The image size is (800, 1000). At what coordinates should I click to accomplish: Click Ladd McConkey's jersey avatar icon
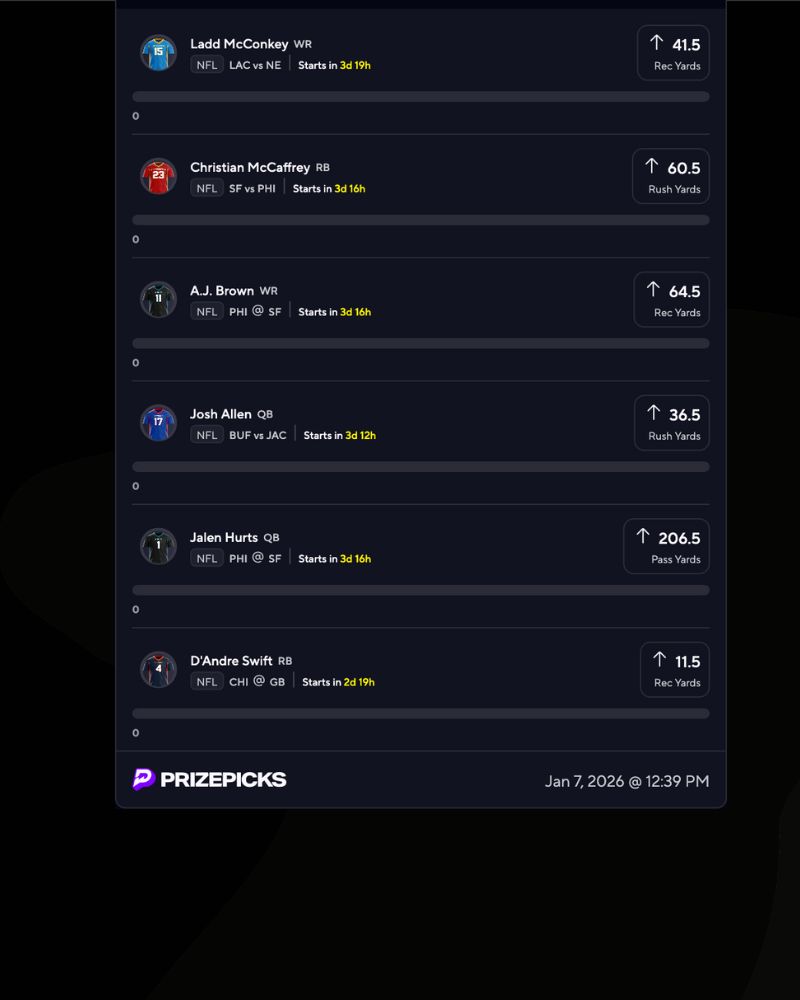(158, 53)
